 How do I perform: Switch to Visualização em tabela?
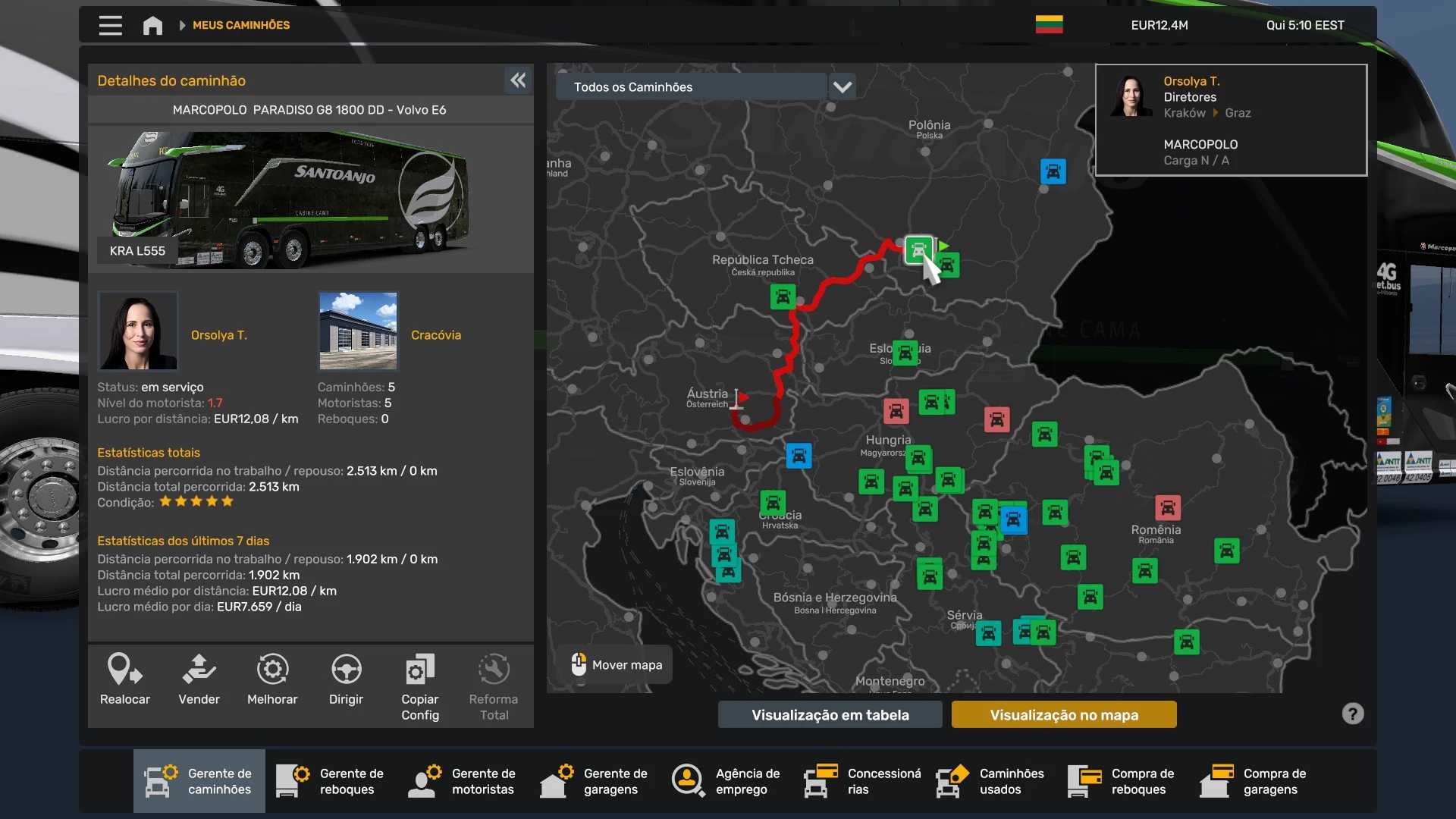click(x=830, y=714)
